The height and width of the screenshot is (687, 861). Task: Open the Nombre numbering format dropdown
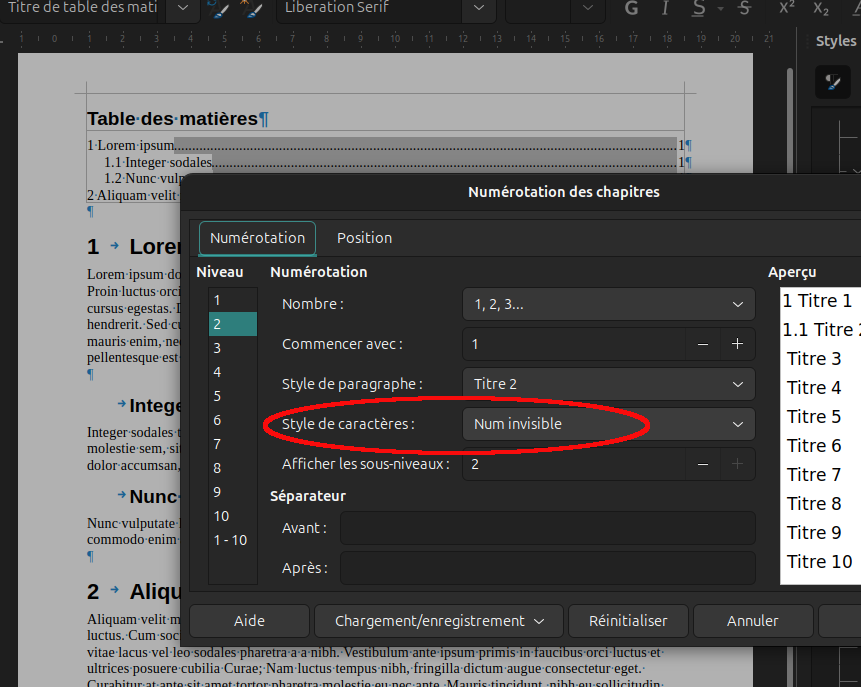point(608,304)
